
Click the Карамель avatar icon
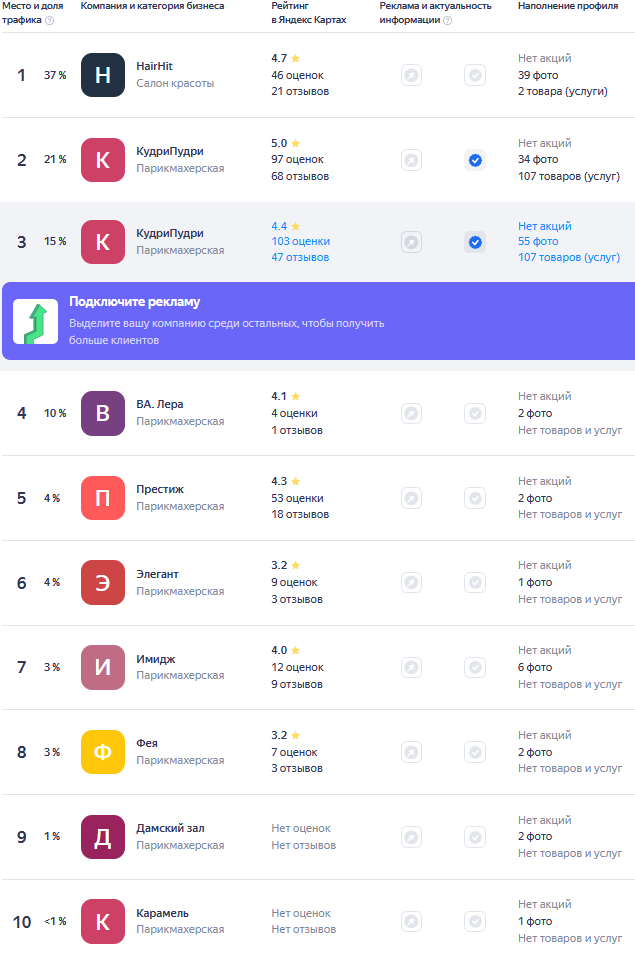click(103, 921)
